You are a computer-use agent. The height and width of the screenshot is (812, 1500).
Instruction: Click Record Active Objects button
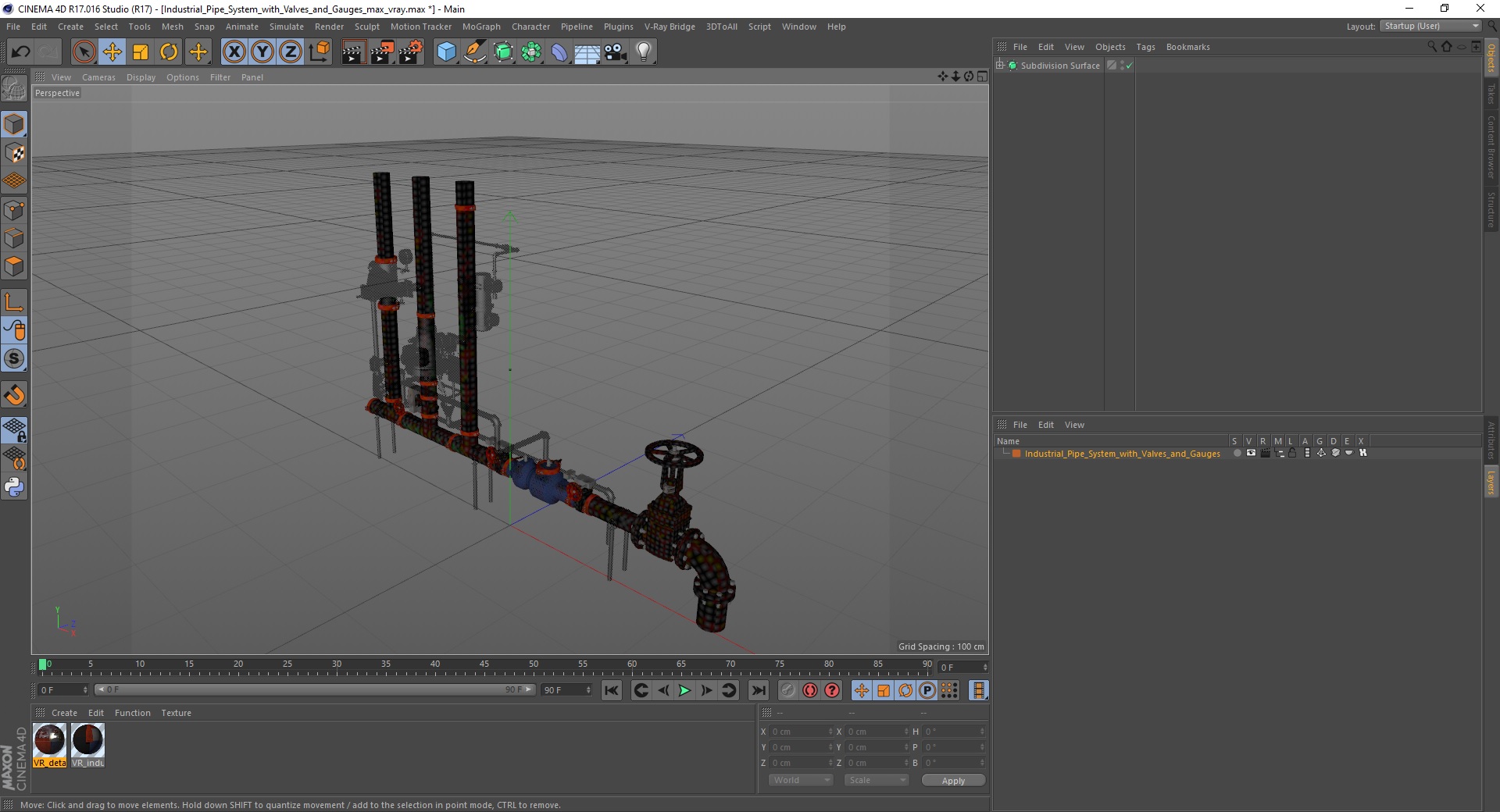click(788, 690)
